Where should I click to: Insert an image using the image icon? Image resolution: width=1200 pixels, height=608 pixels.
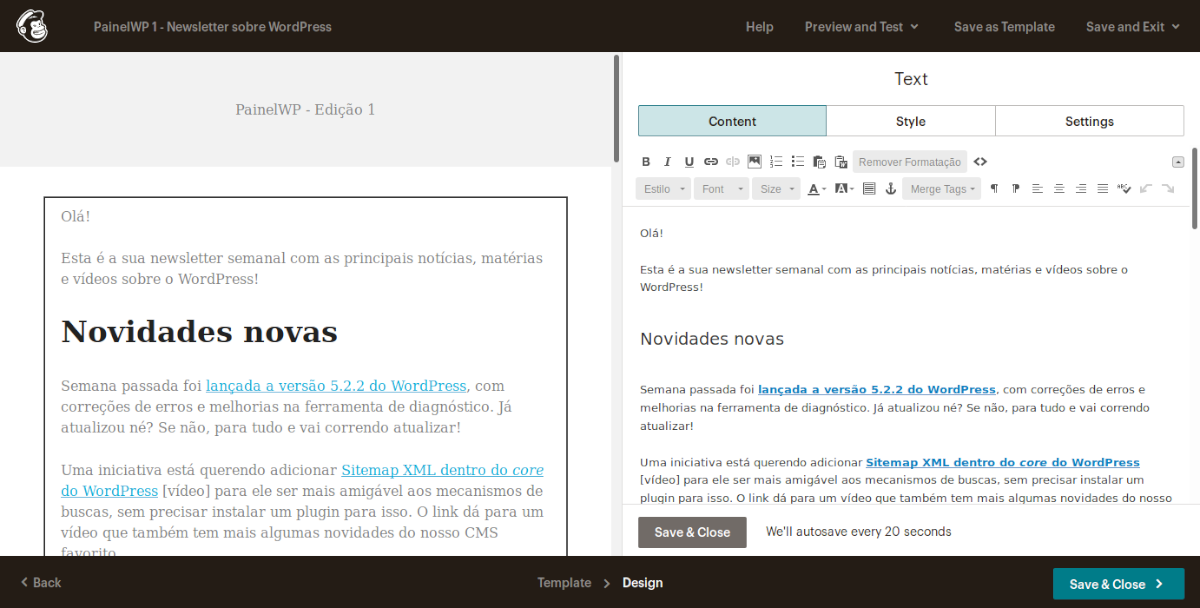click(x=754, y=162)
